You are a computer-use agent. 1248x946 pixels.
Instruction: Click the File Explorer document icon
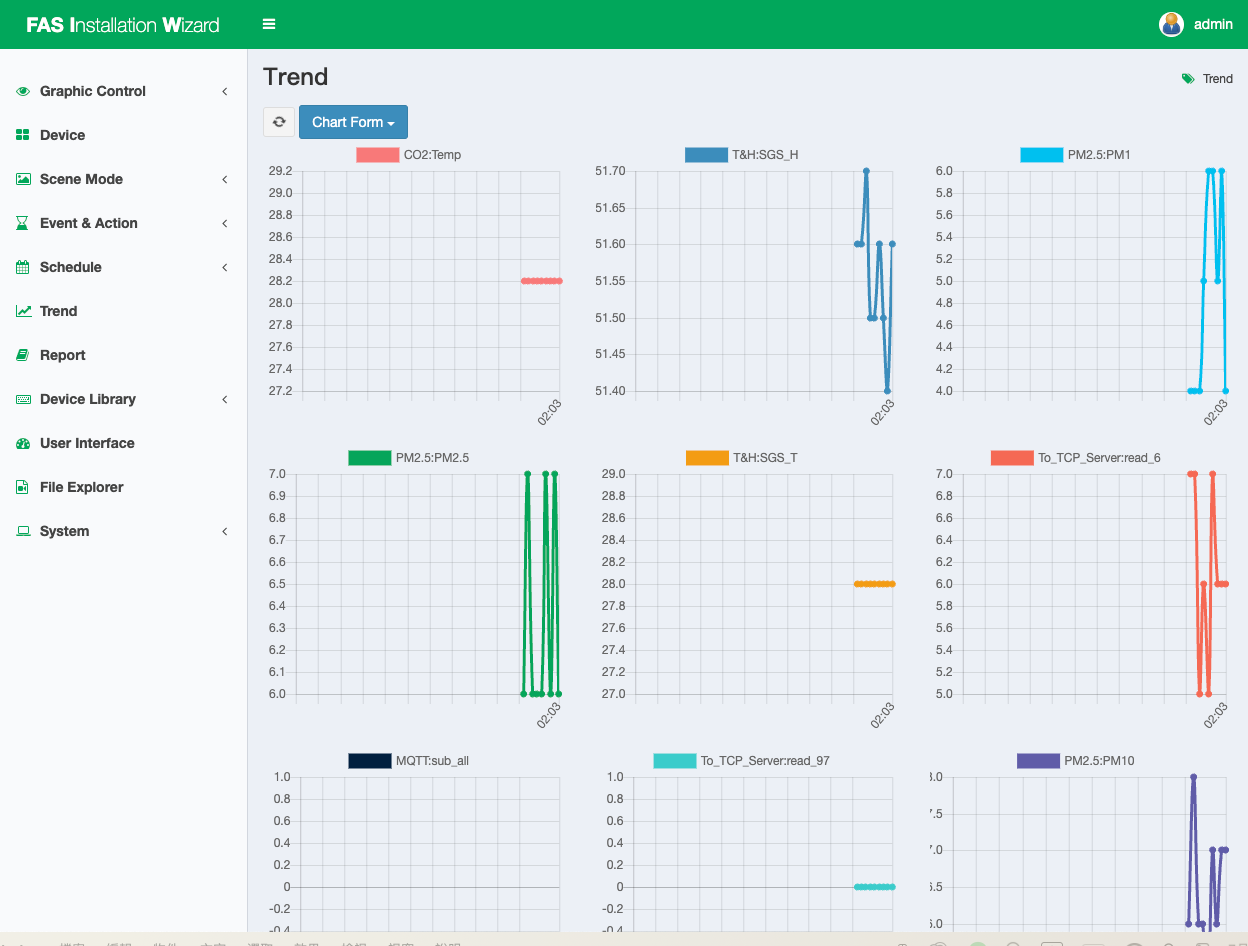[x=23, y=487]
